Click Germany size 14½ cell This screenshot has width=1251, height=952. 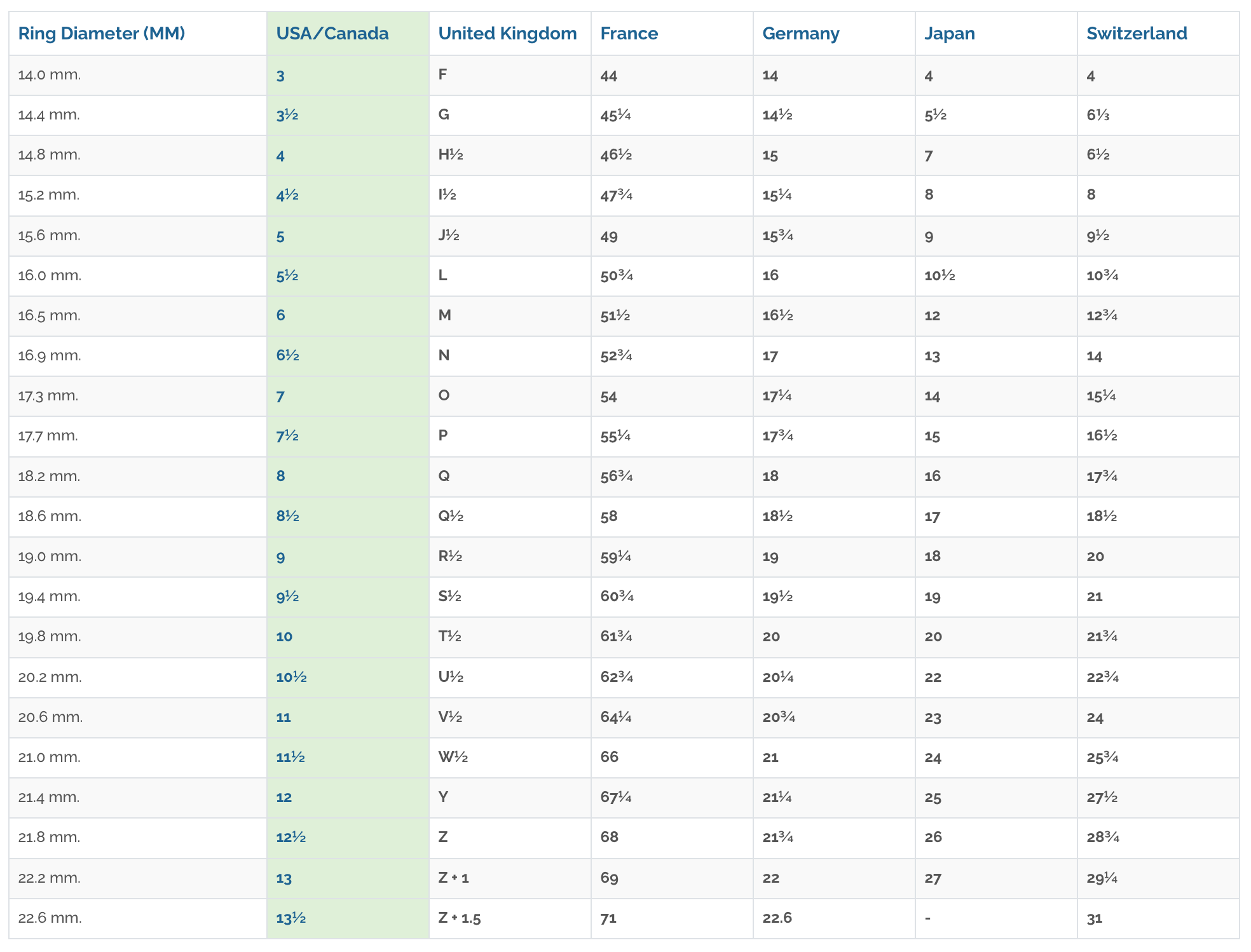834,115
